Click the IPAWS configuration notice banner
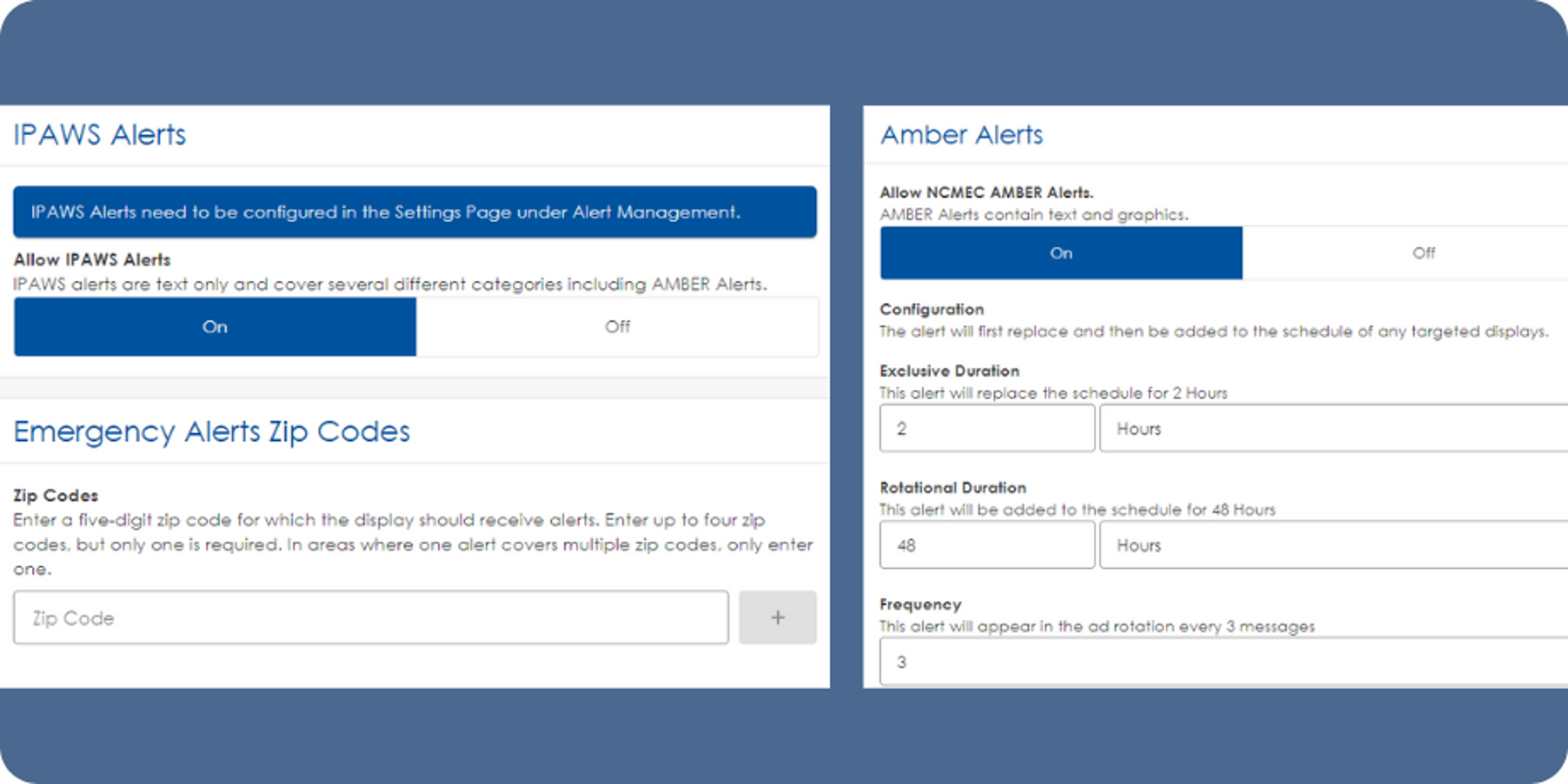Viewport: 1568px width, 784px height. tap(414, 212)
